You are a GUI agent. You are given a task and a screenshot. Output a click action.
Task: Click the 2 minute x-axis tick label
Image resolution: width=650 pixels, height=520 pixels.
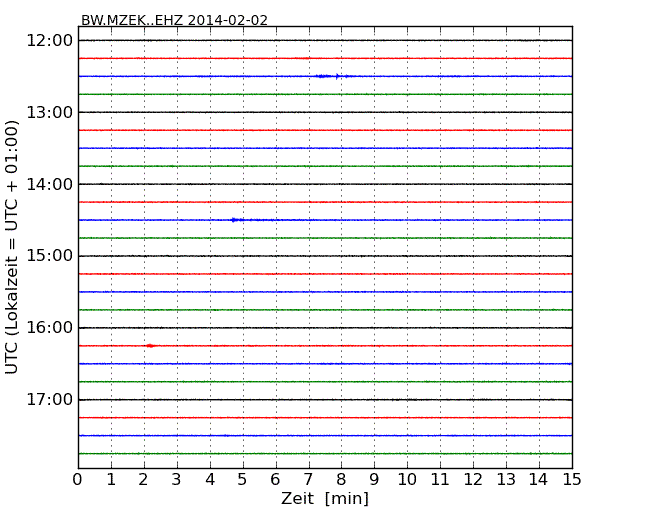[144, 479]
